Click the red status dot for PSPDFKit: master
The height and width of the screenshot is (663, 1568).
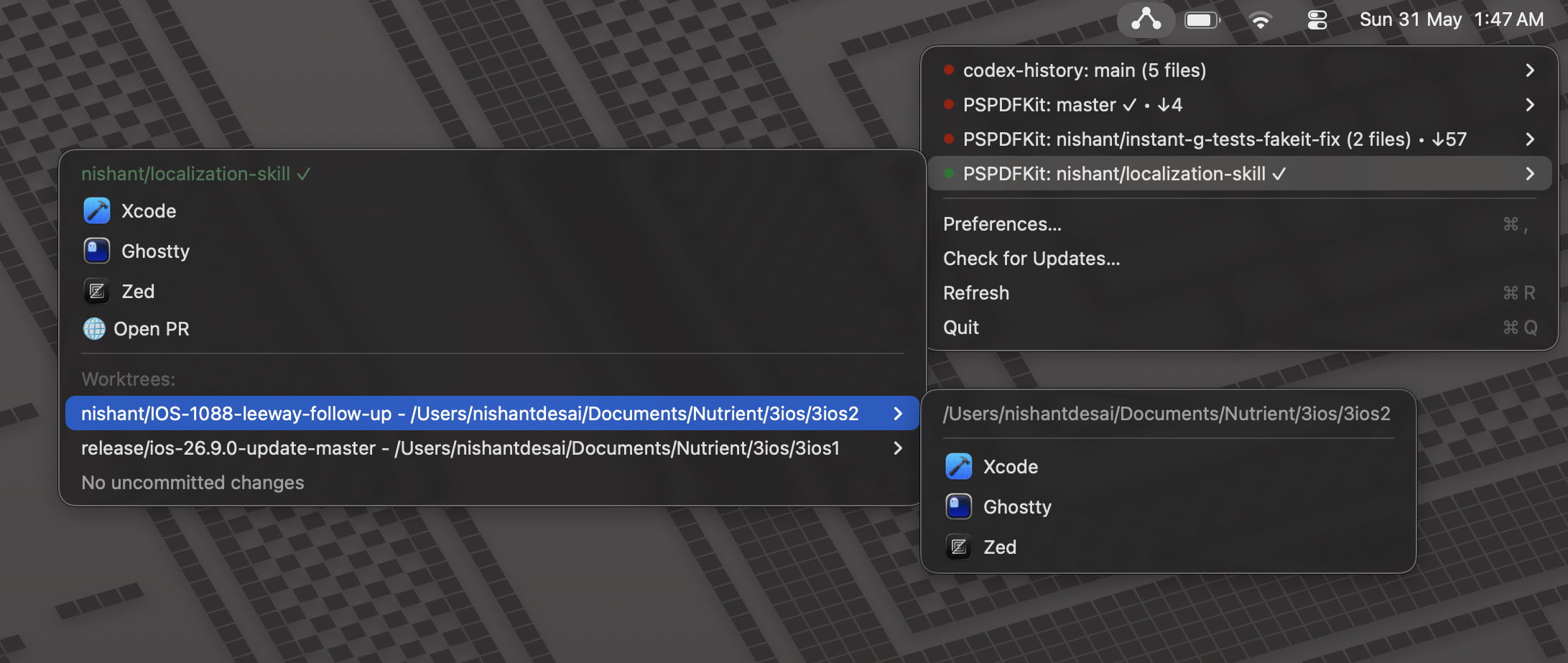coord(949,104)
